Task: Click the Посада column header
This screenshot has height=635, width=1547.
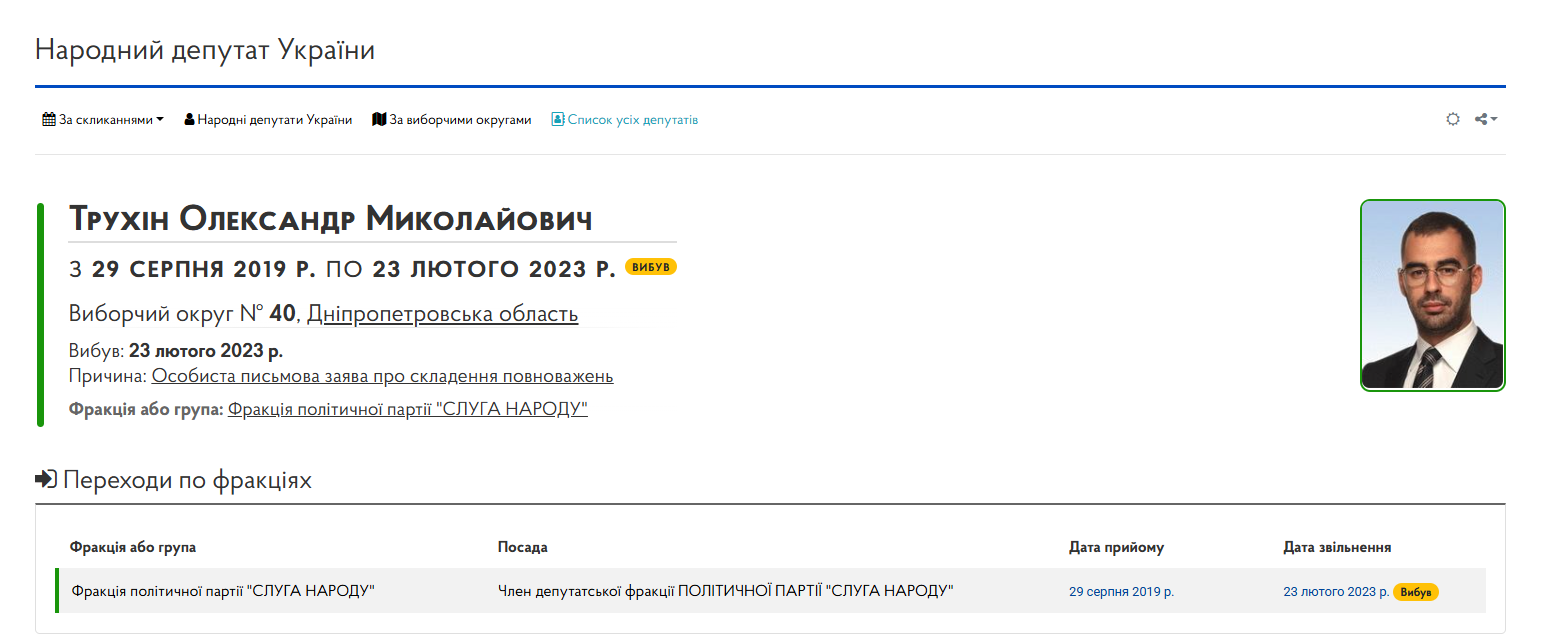Action: [523, 547]
